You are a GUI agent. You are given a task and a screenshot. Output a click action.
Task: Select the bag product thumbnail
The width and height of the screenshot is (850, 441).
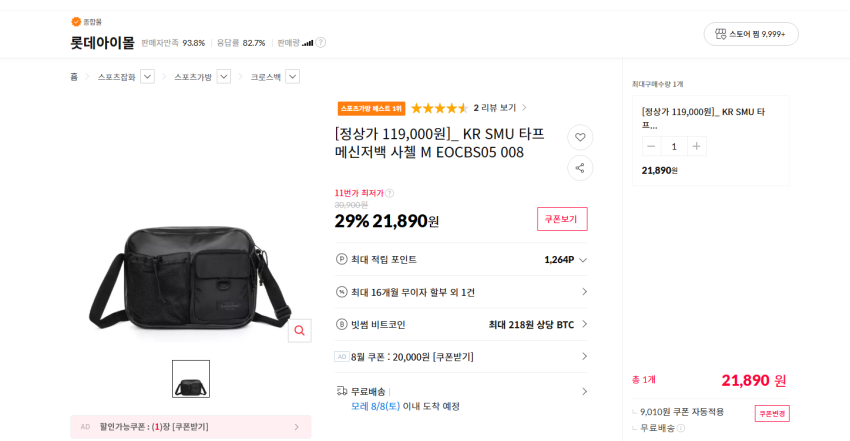[x=191, y=379]
